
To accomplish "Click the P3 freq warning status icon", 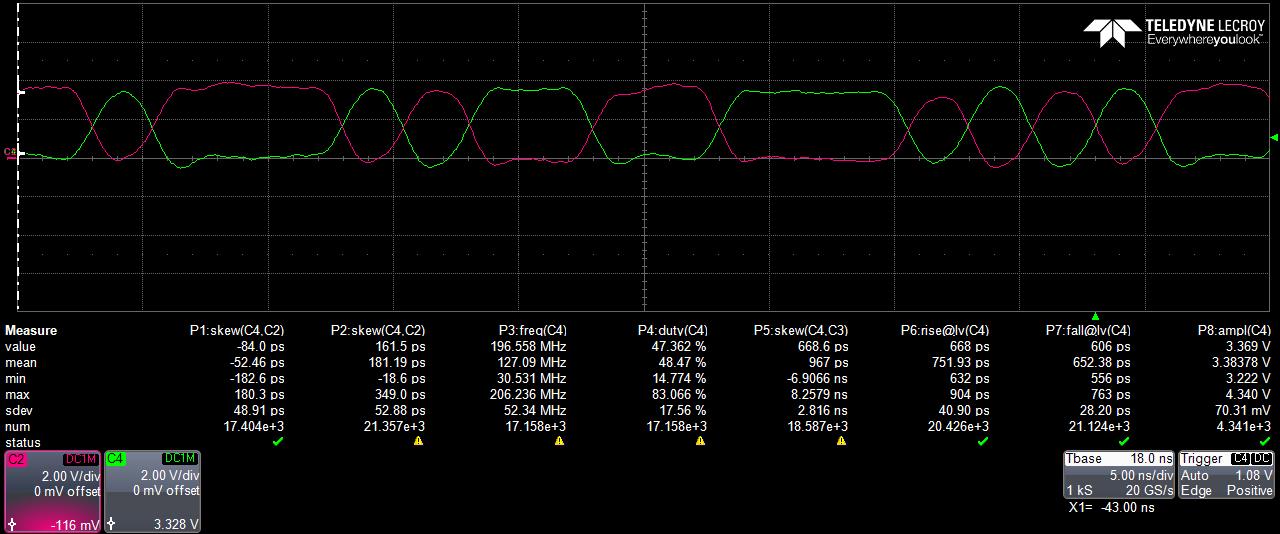I will (559, 441).
